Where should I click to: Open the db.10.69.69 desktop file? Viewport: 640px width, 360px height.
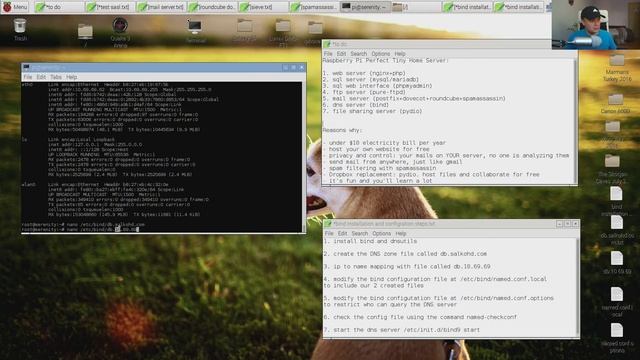coord(617,263)
